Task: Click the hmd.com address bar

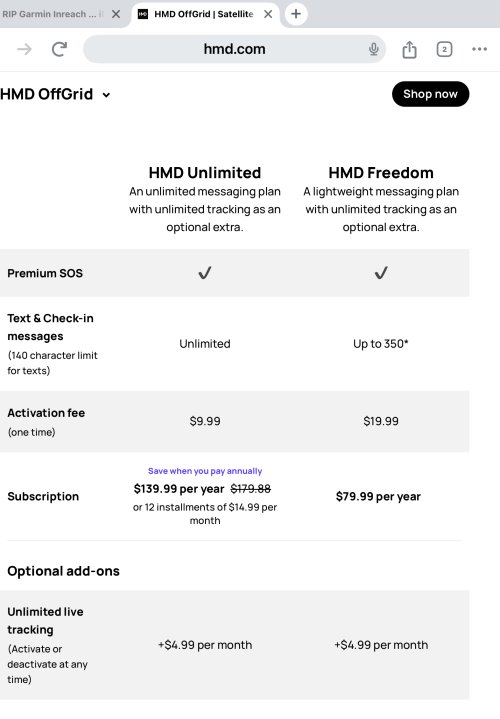Action: (234, 49)
